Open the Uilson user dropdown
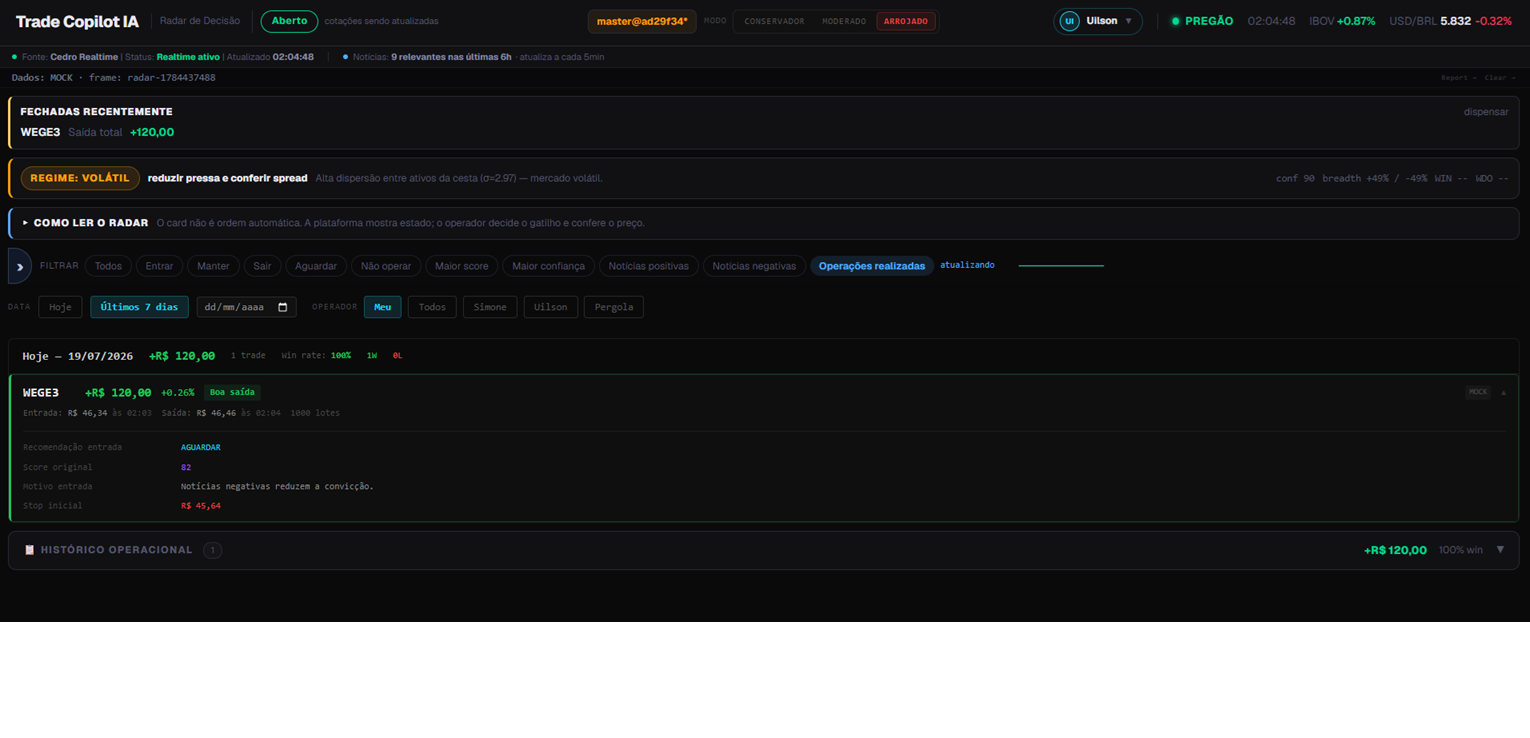 point(1098,21)
